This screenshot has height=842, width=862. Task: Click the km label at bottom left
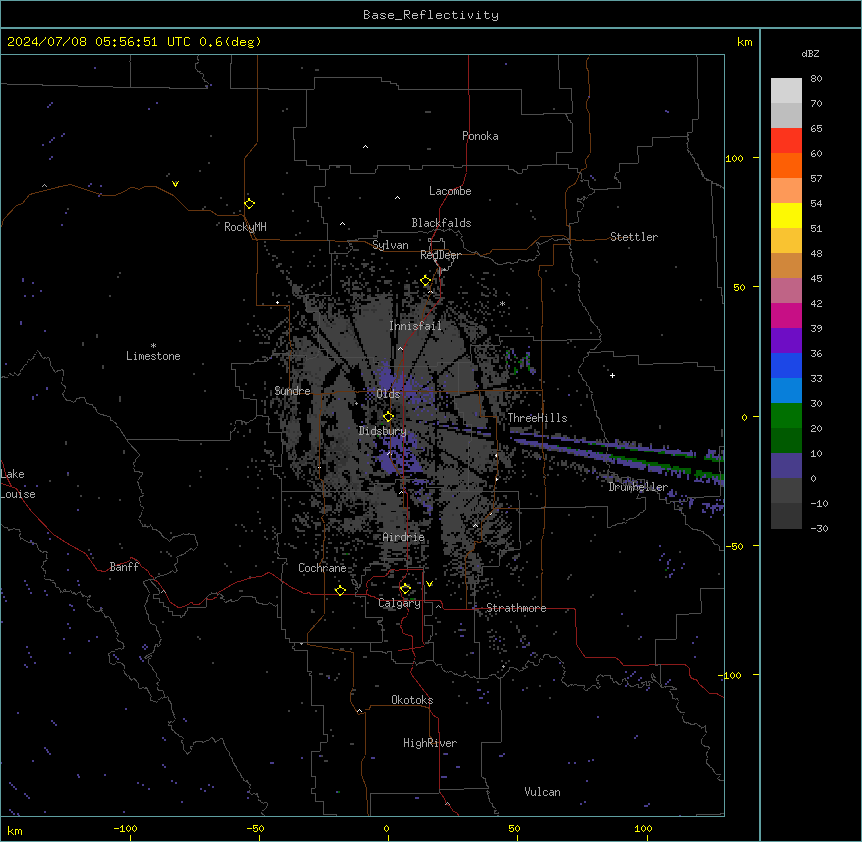(15, 830)
